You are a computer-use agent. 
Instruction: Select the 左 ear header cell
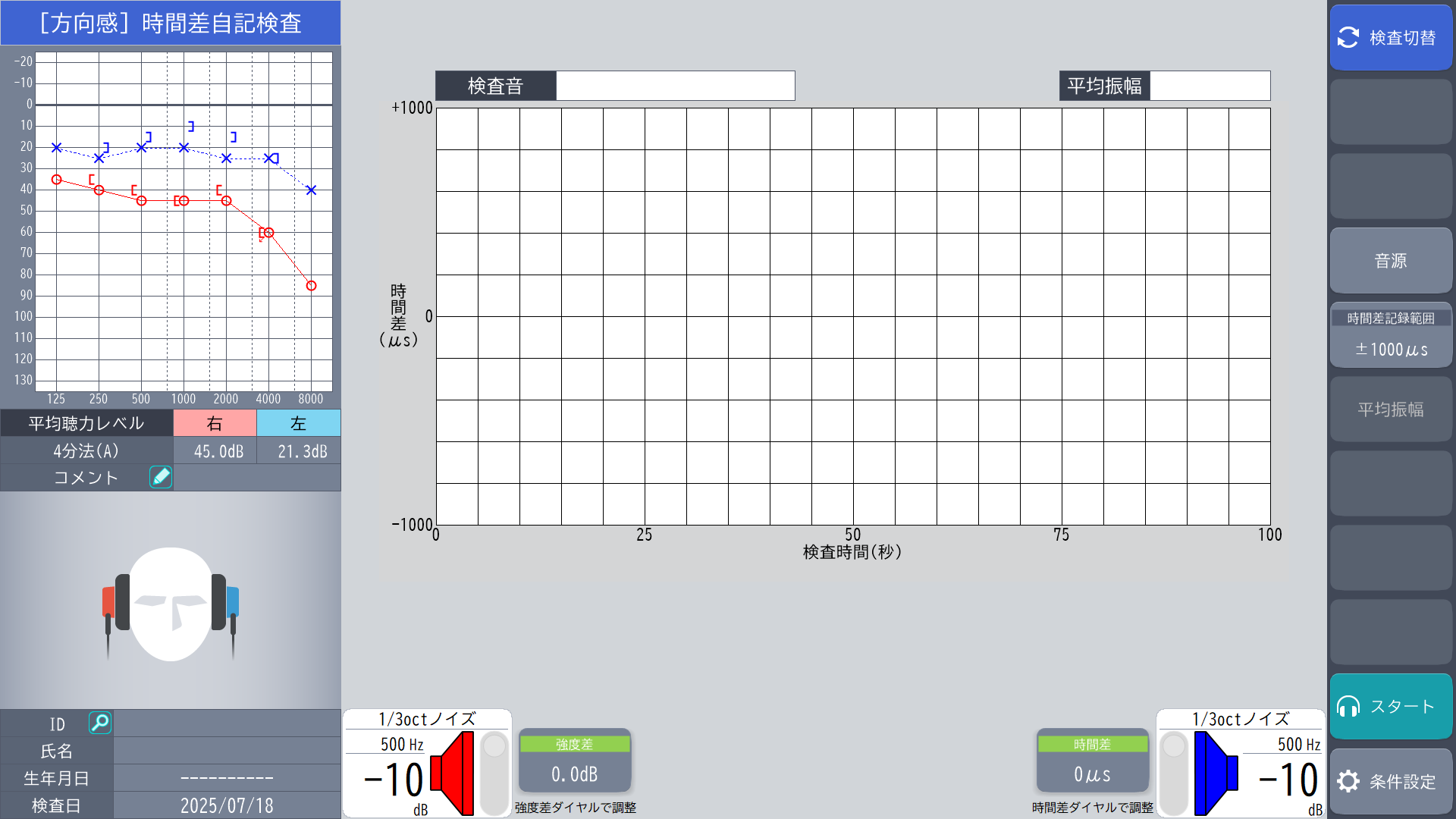pyautogui.click(x=299, y=423)
